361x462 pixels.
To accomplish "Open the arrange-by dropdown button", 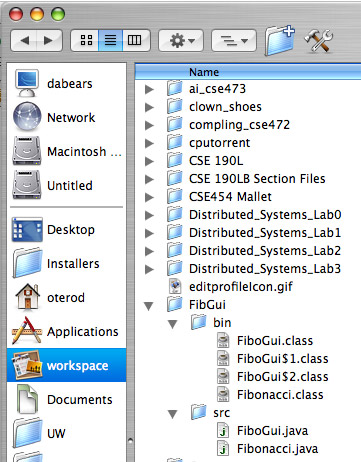I will (234, 41).
